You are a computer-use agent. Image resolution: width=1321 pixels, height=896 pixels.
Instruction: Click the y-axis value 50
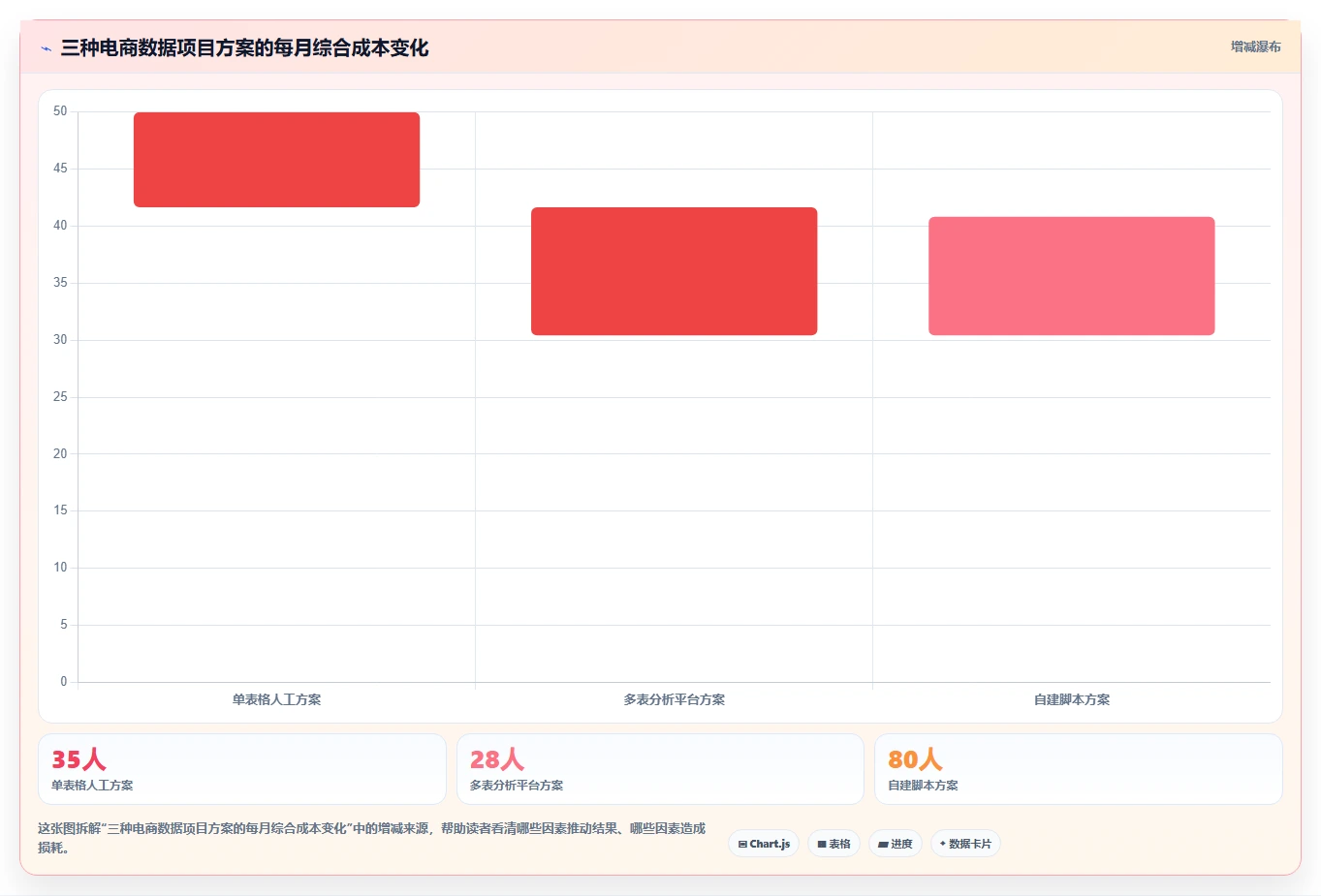click(60, 111)
